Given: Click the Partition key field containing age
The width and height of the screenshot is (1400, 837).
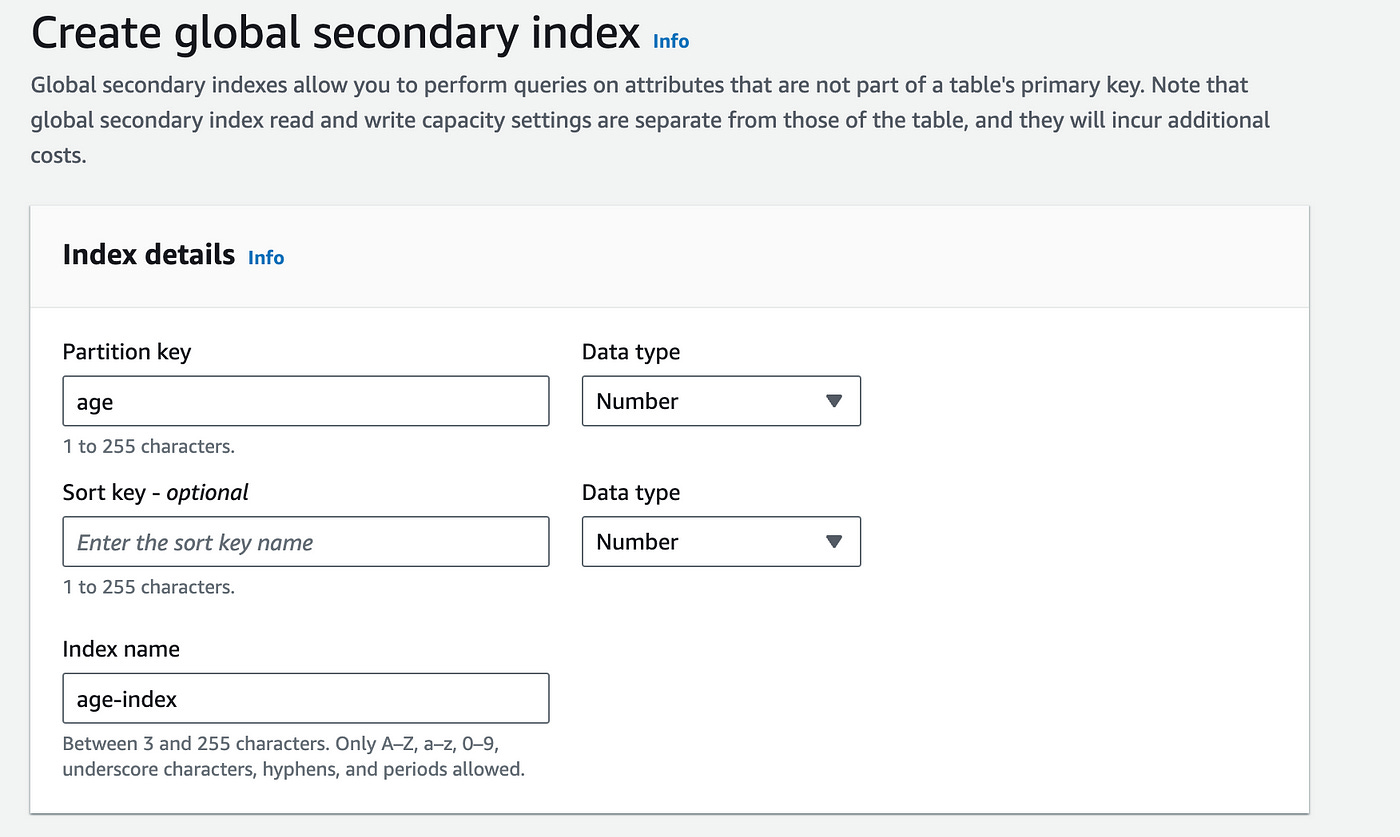Looking at the screenshot, I should (305, 401).
